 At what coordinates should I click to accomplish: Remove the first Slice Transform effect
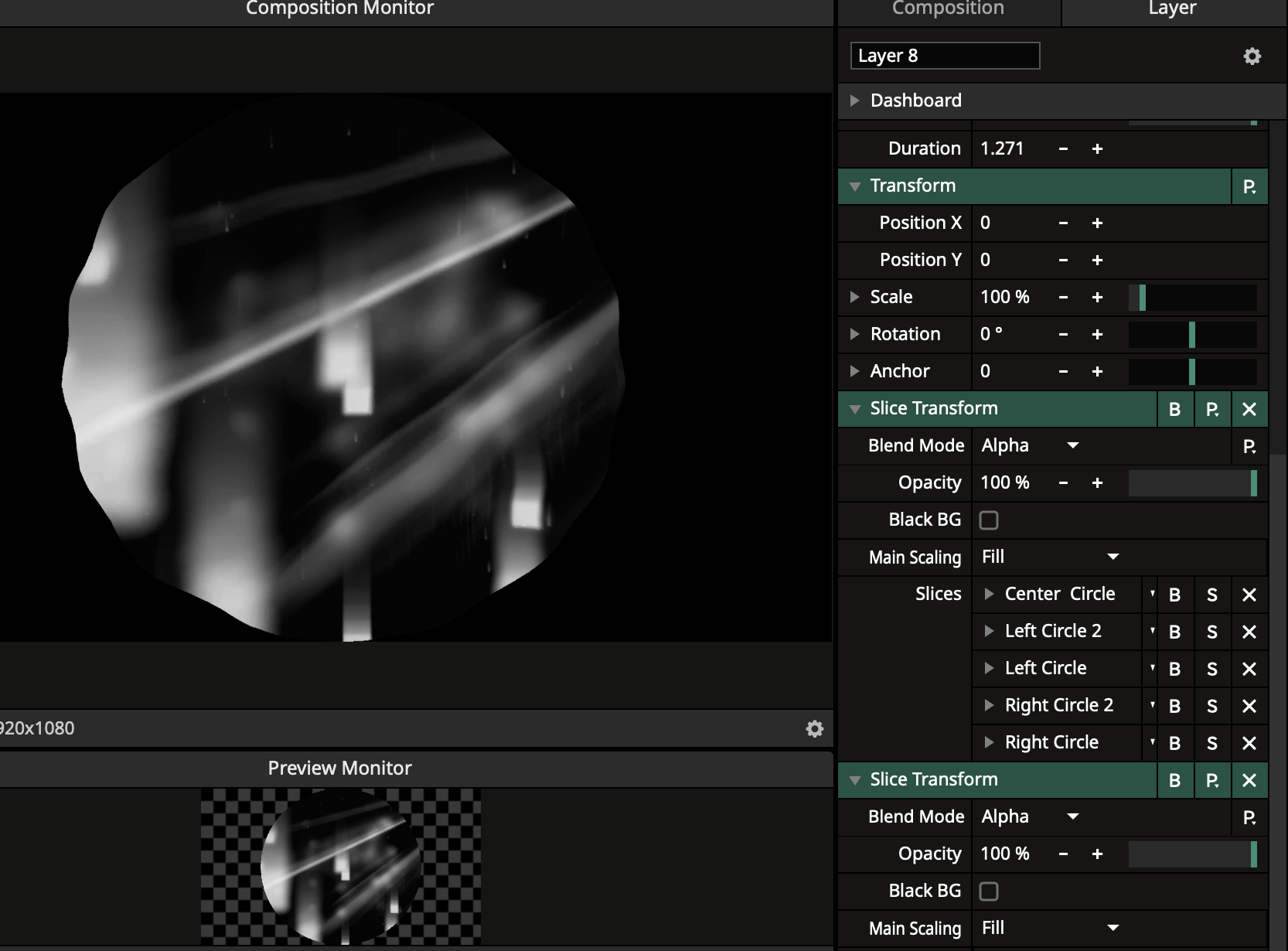(x=1249, y=409)
